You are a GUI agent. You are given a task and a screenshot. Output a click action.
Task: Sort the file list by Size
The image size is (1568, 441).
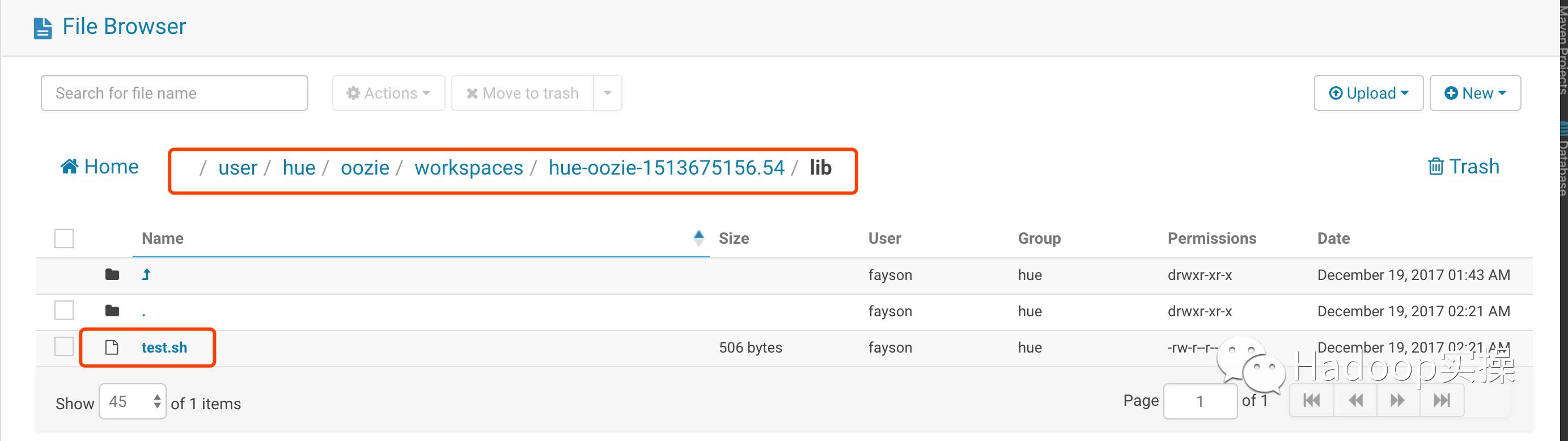click(x=734, y=239)
